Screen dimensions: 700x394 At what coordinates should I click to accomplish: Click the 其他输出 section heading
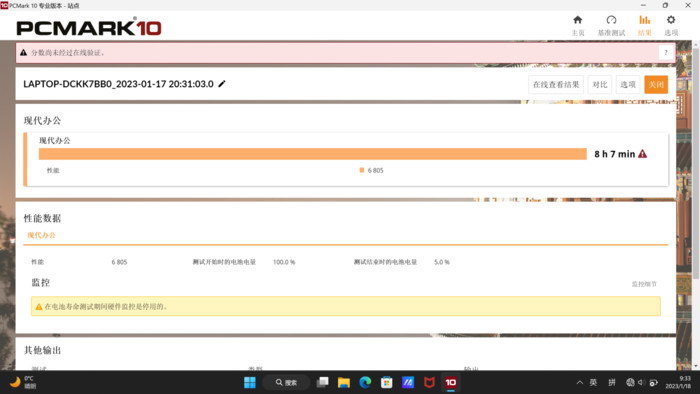click(x=42, y=350)
